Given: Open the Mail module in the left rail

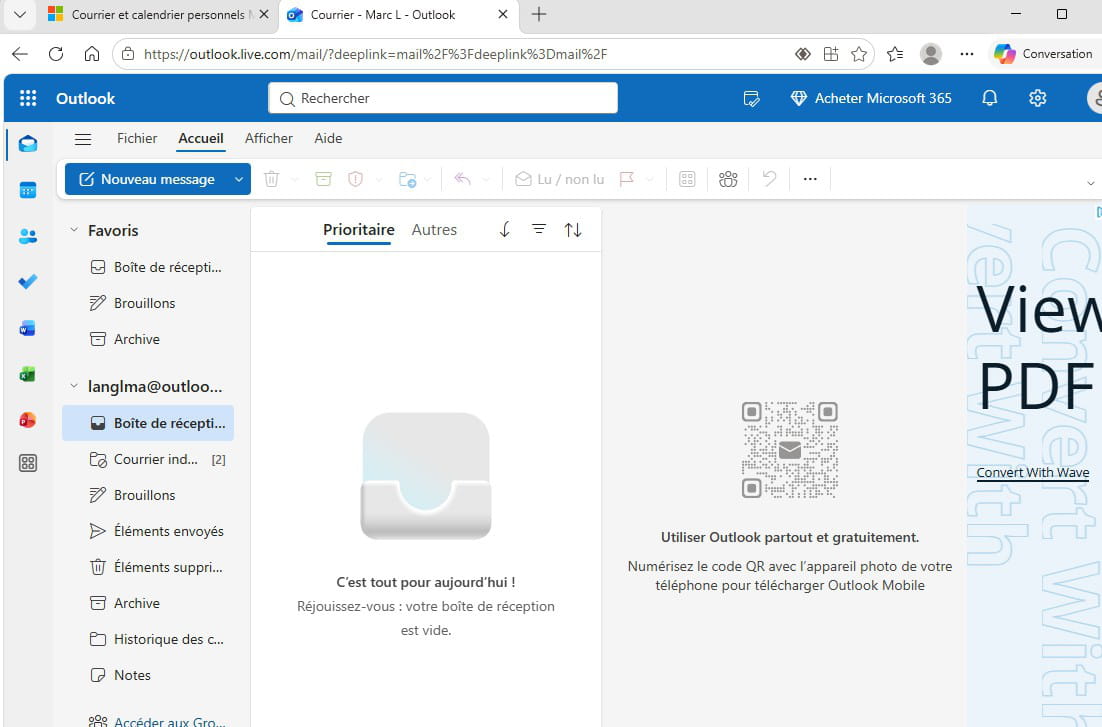Looking at the screenshot, I should coord(28,144).
